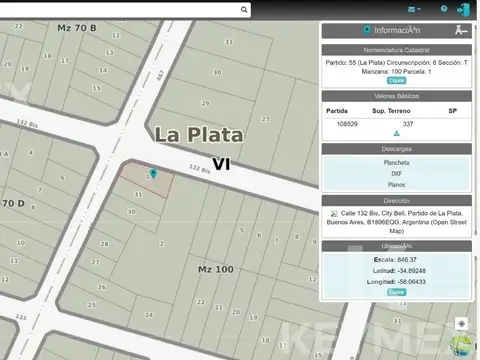Click the Información location pin icon

click(x=367, y=31)
